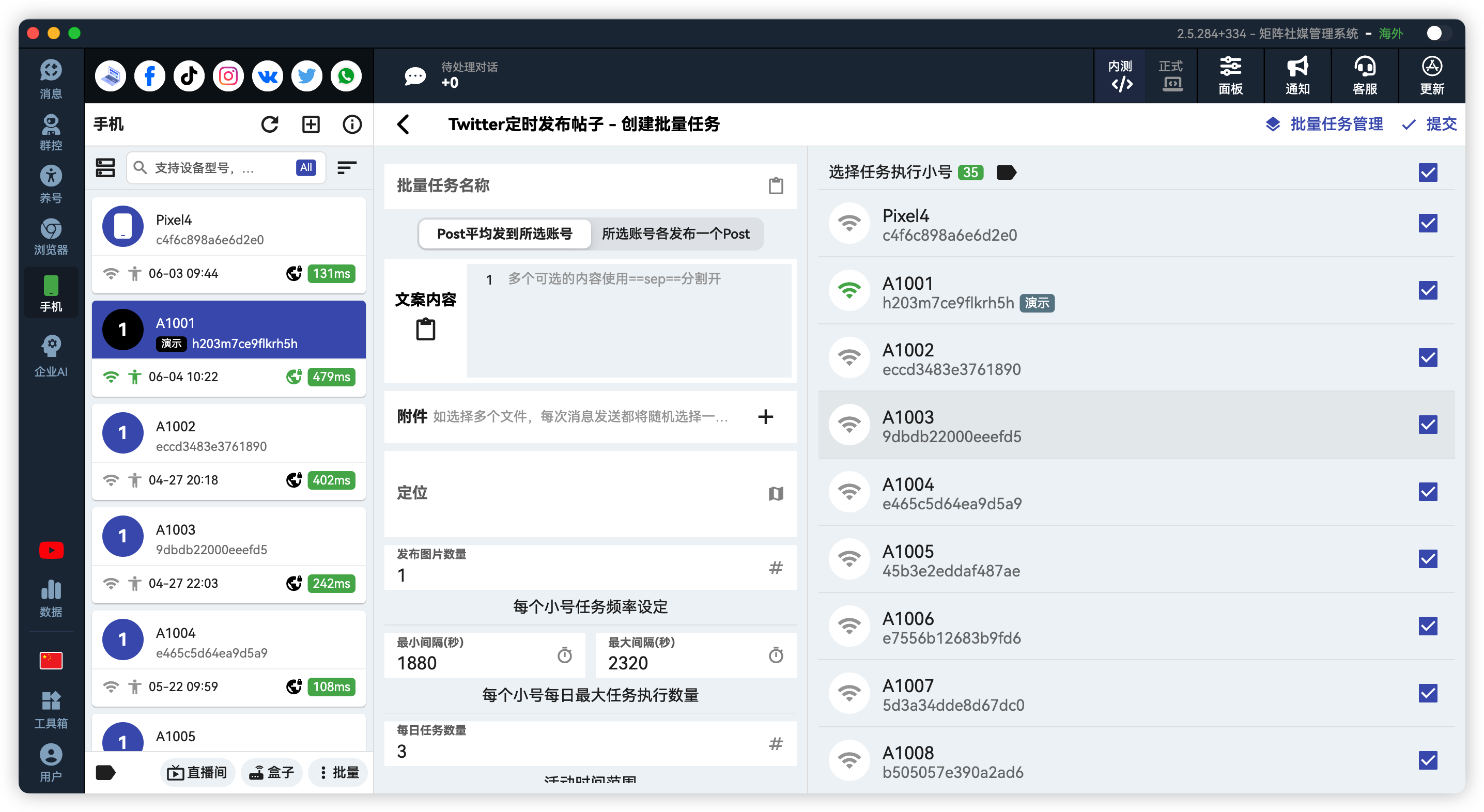Image resolution: width=1484 pixels, height=812 pixels.
Task: Click the 最小间隔(秒) field showing 1880
Action: click(485, 655)
